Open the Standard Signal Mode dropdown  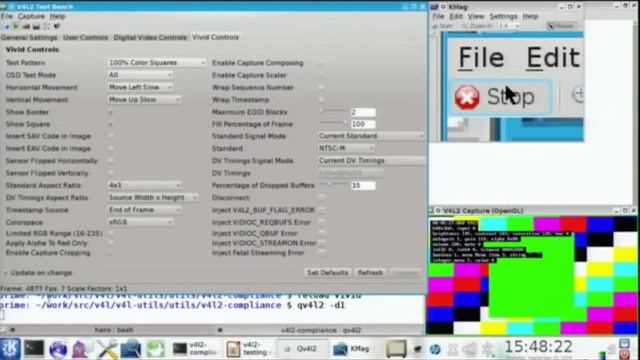pyautogui.click(x=371, y=136)
